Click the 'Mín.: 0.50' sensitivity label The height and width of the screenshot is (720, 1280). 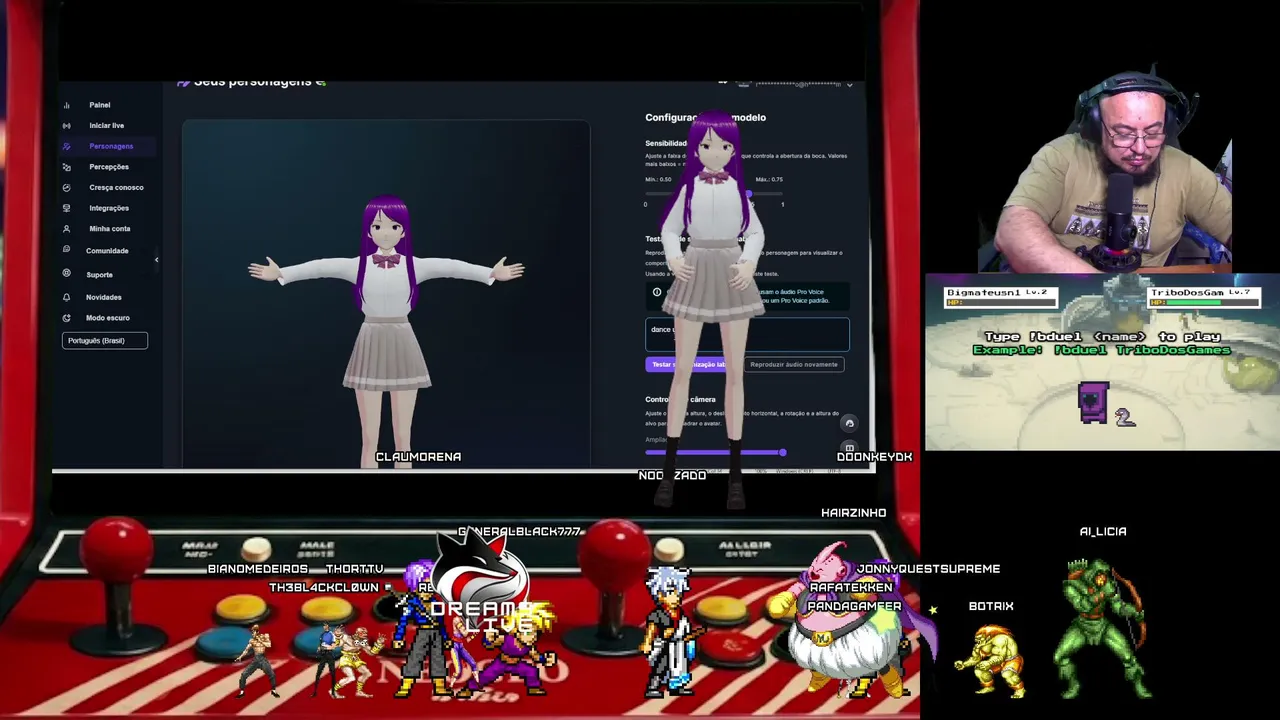[x=658, y=180]
